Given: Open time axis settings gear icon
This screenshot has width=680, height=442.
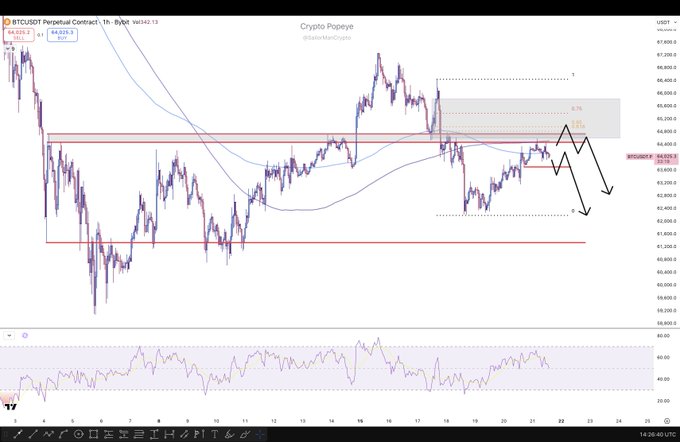Looking at the screenshot, I should (x=667, y=421).
